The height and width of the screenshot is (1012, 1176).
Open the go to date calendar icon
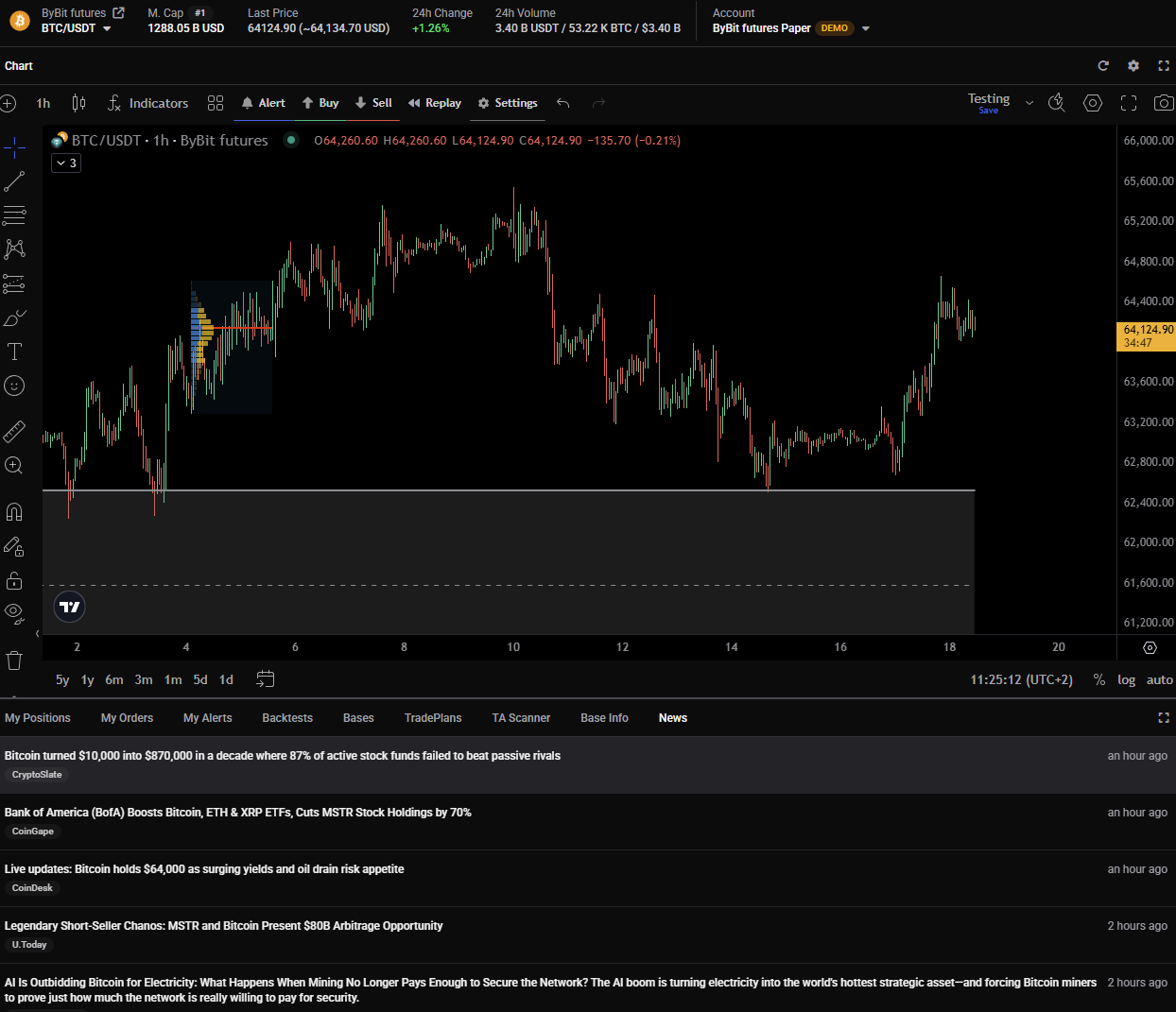pos(266,679)
